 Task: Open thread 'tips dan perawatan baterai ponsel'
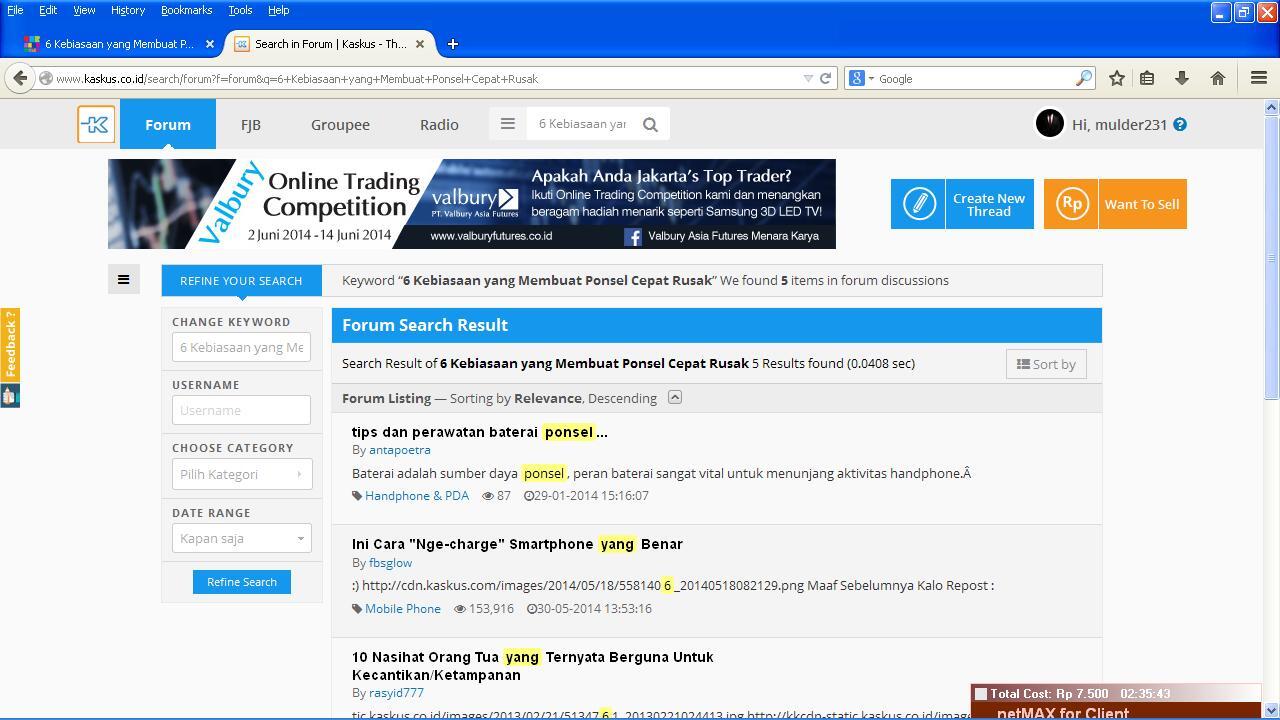pyautogui.click(x=480, y=432)
